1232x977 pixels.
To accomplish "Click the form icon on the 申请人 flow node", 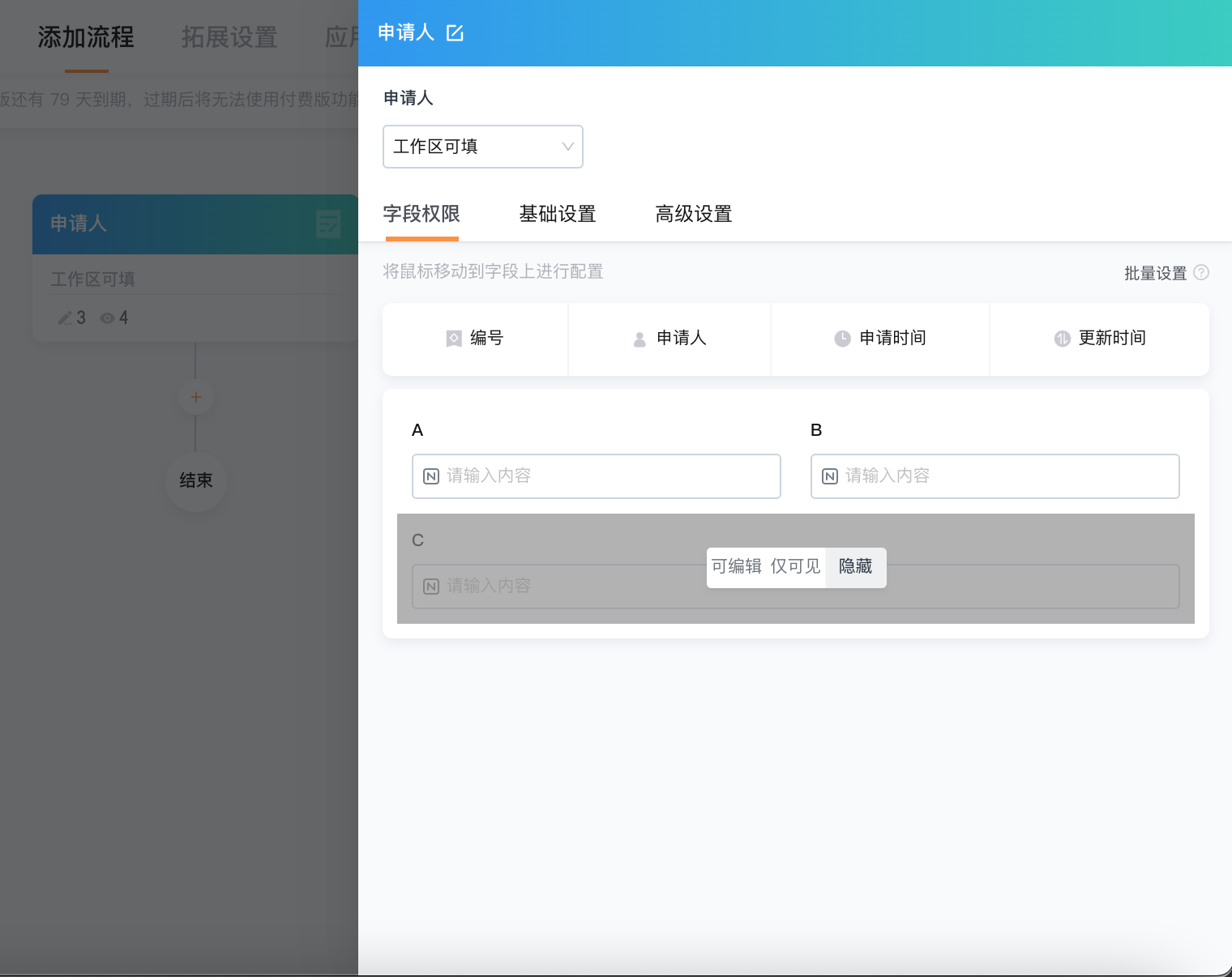I will (x=328, y=224).
